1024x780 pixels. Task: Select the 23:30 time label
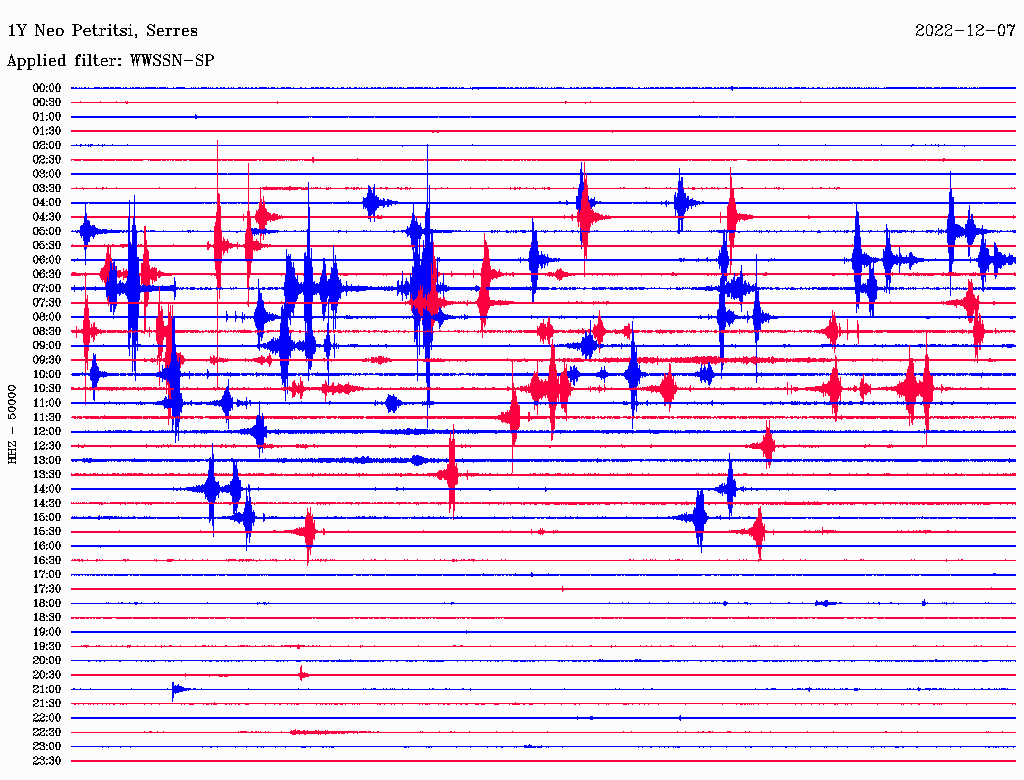(x=47, y=761)
